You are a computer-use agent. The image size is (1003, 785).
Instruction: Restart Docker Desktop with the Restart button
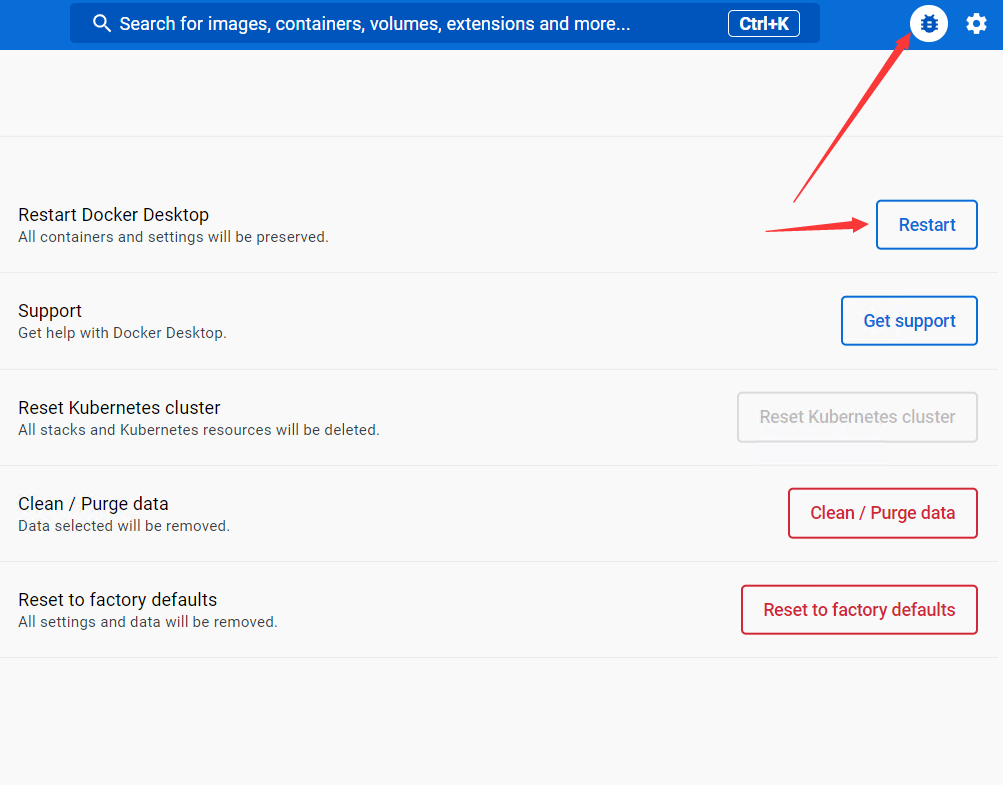(927, 225)
